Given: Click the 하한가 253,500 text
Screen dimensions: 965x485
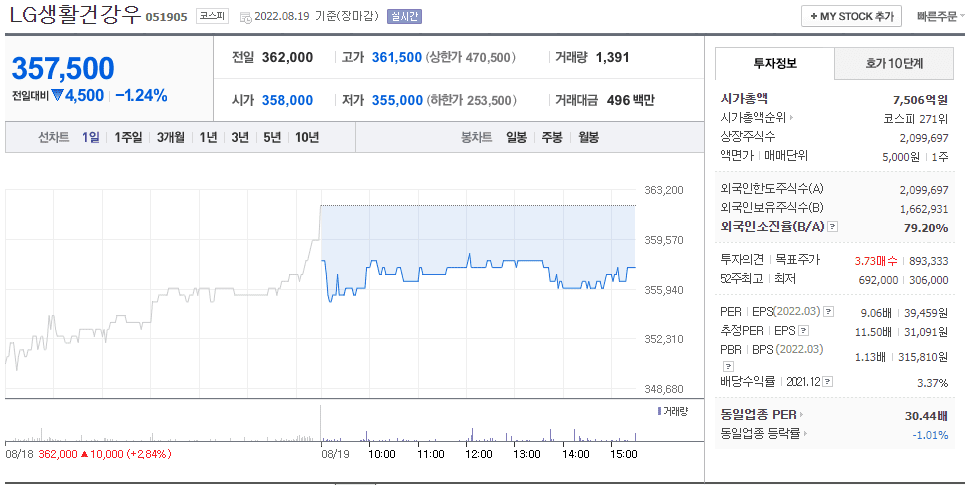Looking at the screenshot, I should (x=471, y=100).
